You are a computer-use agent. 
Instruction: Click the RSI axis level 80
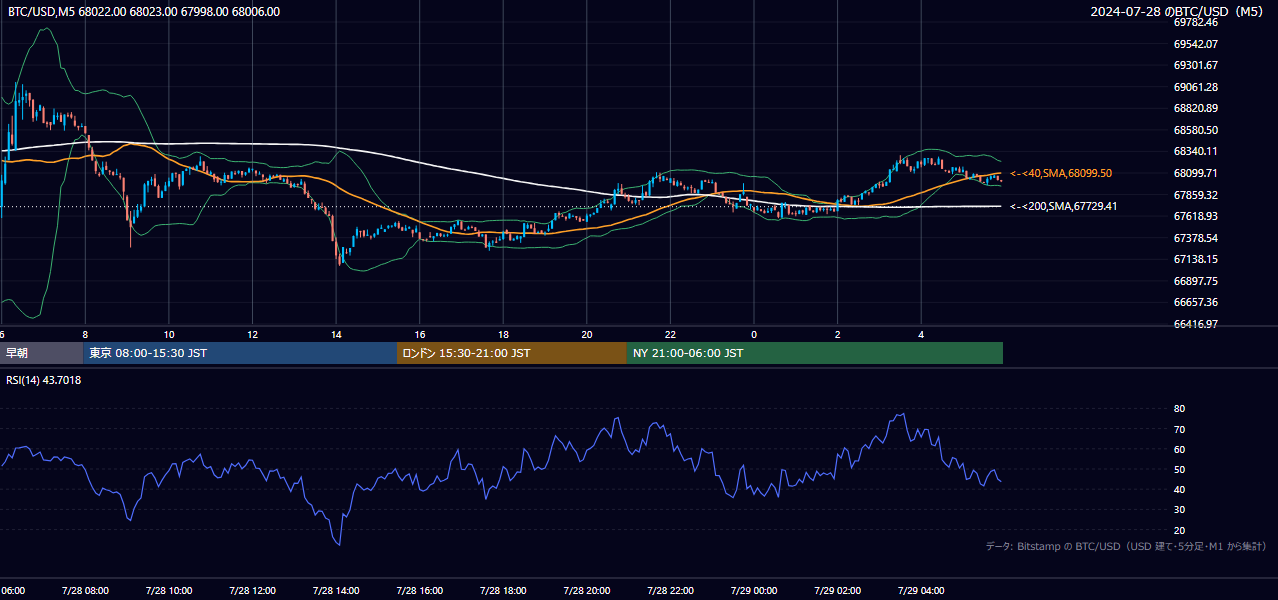click(x=1179, y=409)
